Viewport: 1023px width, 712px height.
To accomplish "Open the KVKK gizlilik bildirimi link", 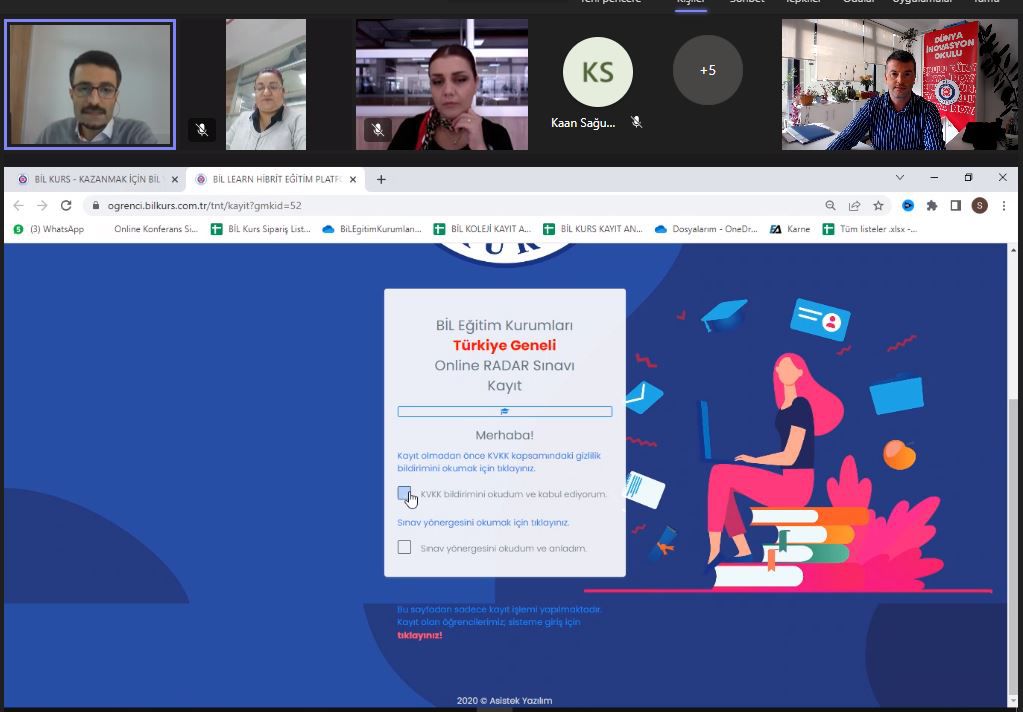I will click(499, 462).
